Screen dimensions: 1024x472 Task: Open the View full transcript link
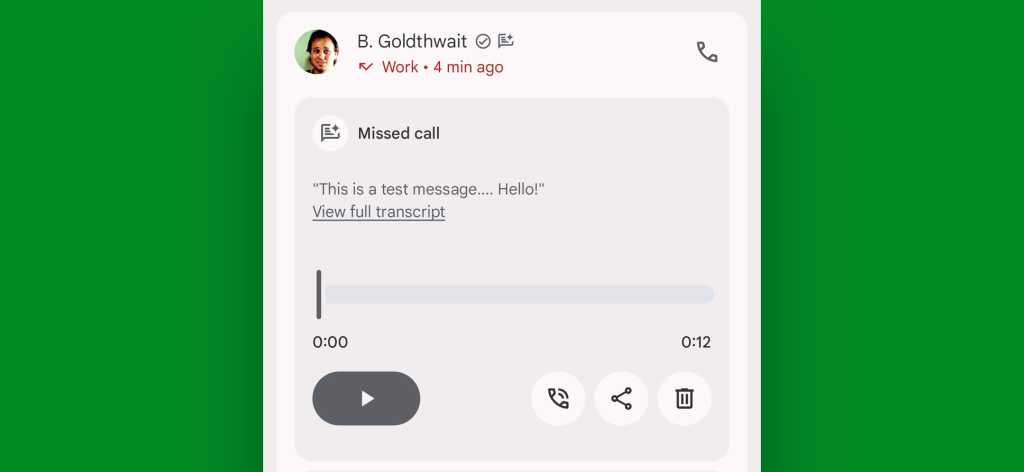(x=379, y=212)
